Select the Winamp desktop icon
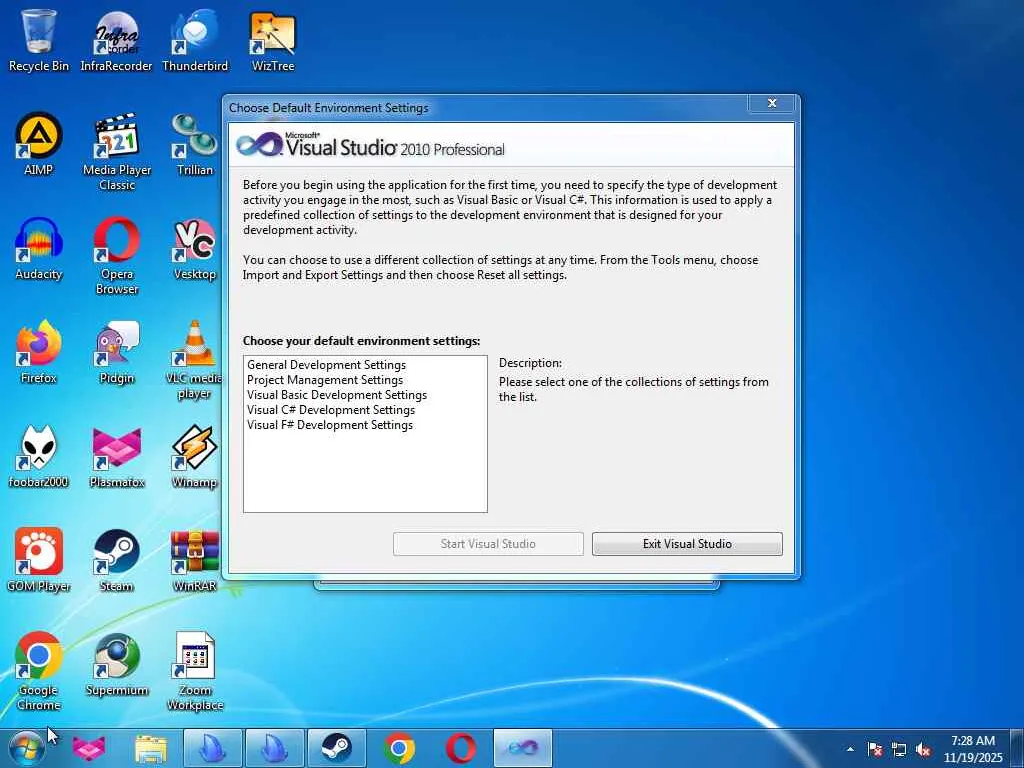The image size is (1024, 768). (x=195, y=456)
